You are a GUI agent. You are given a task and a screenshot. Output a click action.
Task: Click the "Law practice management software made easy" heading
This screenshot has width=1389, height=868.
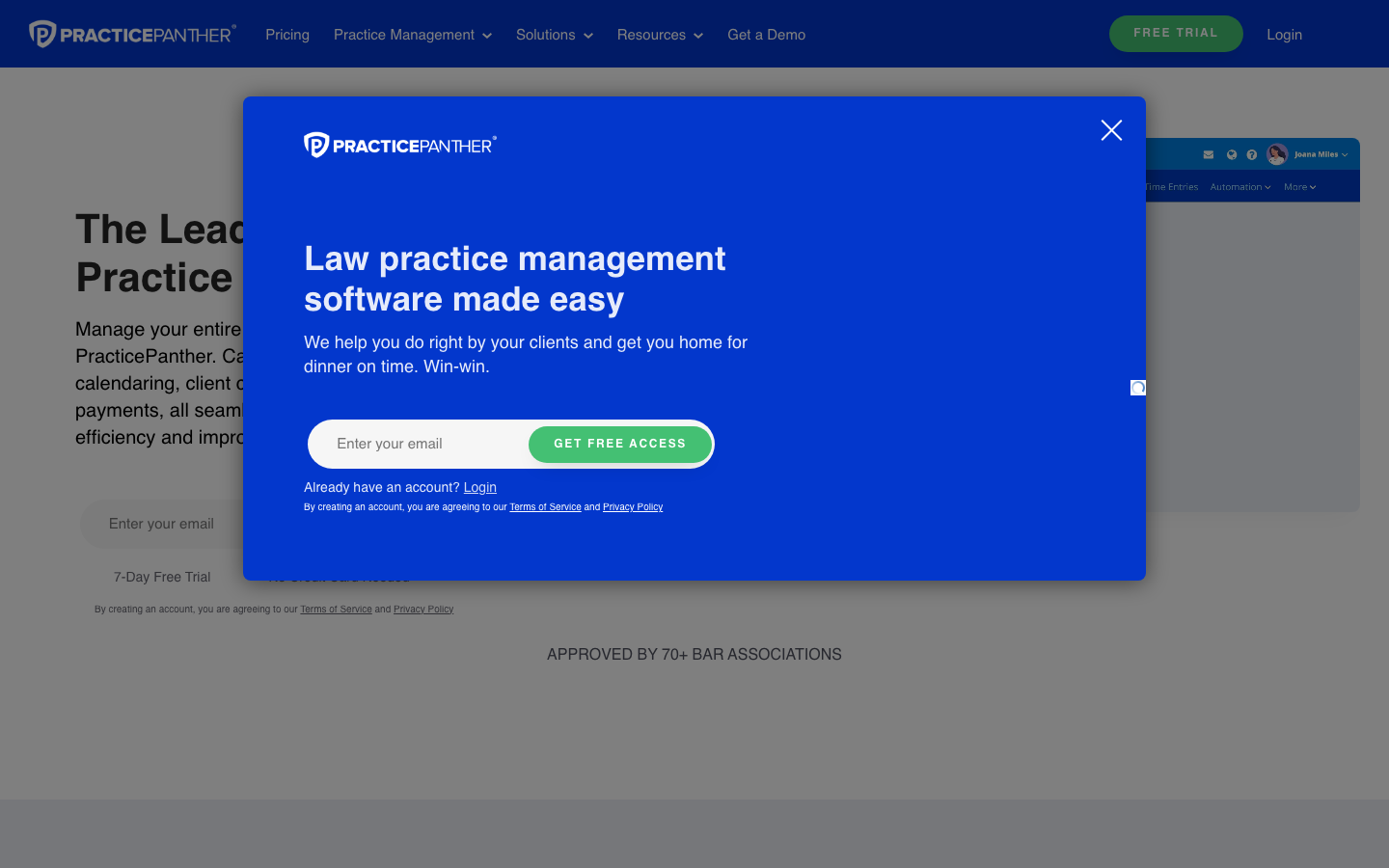pyautogui.click(x=515, y=279)
